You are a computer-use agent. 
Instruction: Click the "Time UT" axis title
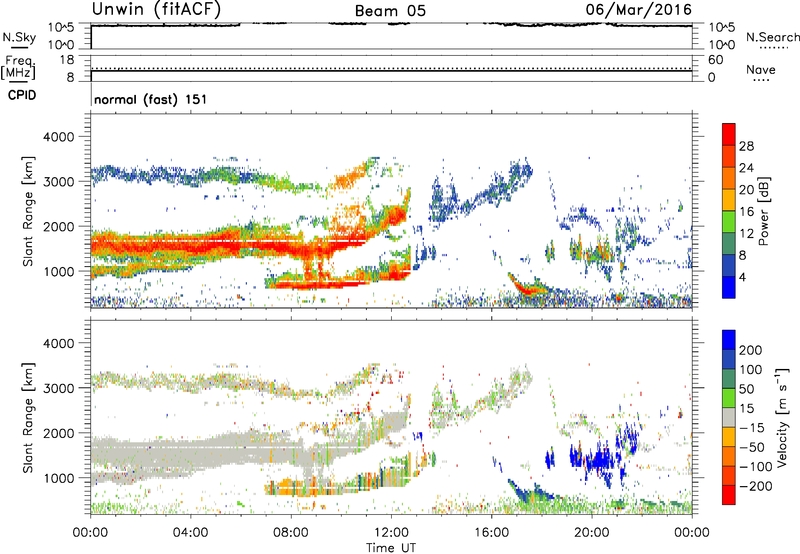point(391,548)
